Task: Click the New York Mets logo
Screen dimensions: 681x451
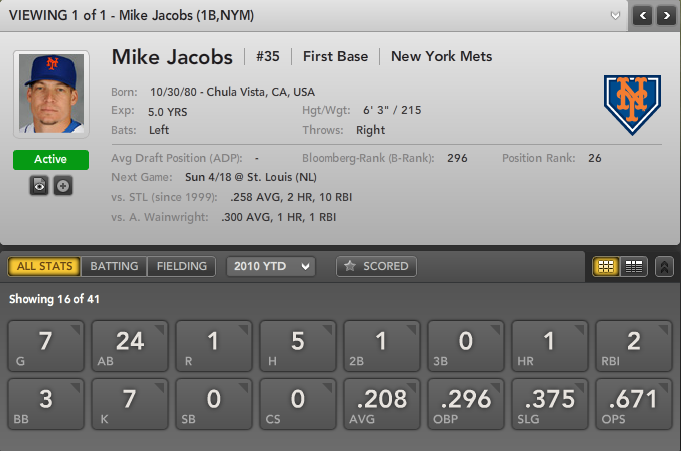Action: (632, 103)
